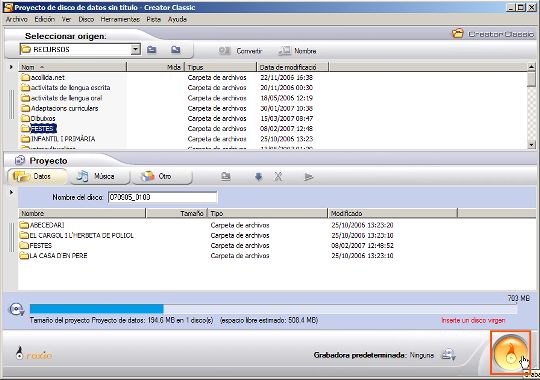
Task: Select the activitats de llengua escrita folder
Action: click(x=65, y=88)
